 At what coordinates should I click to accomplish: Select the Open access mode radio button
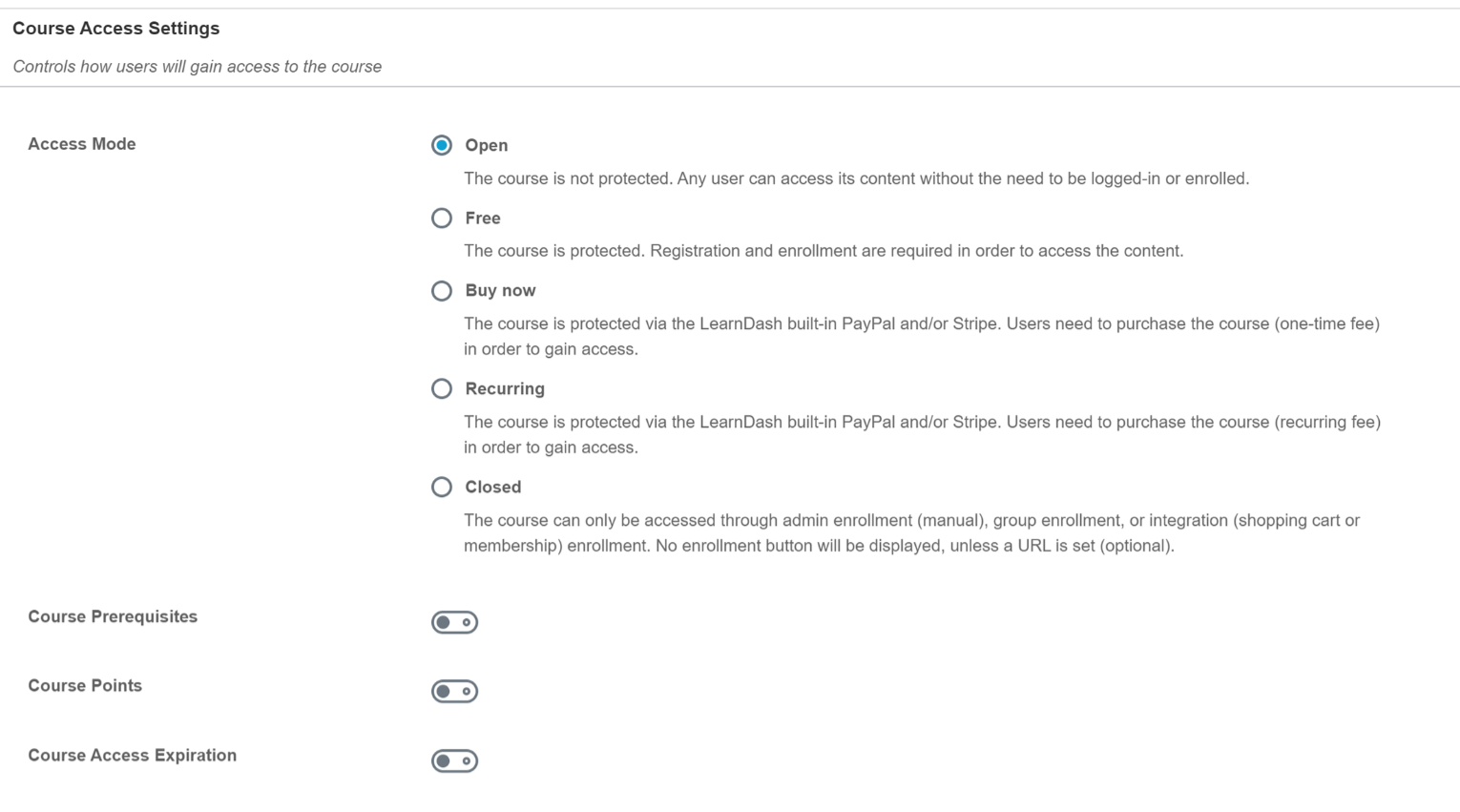point(441,145)
